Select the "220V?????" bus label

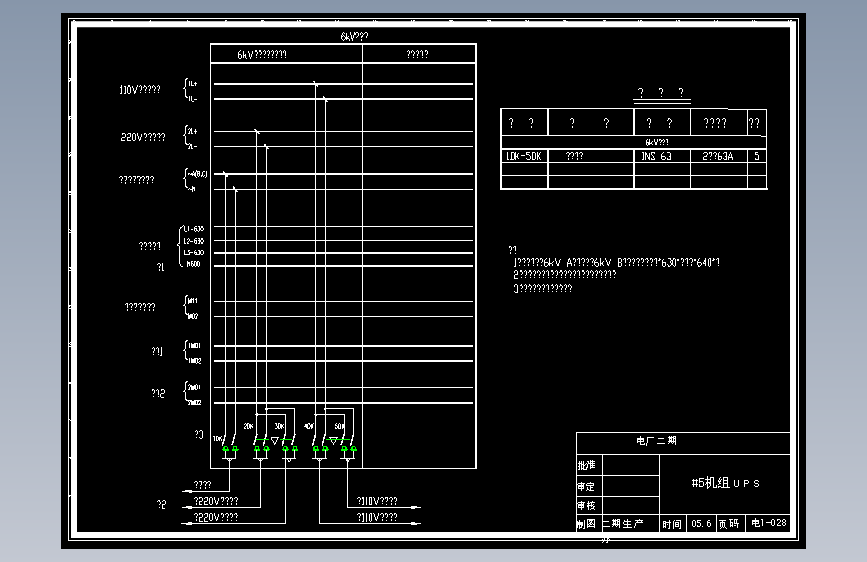pyautogui.click(x=143, y=137)
